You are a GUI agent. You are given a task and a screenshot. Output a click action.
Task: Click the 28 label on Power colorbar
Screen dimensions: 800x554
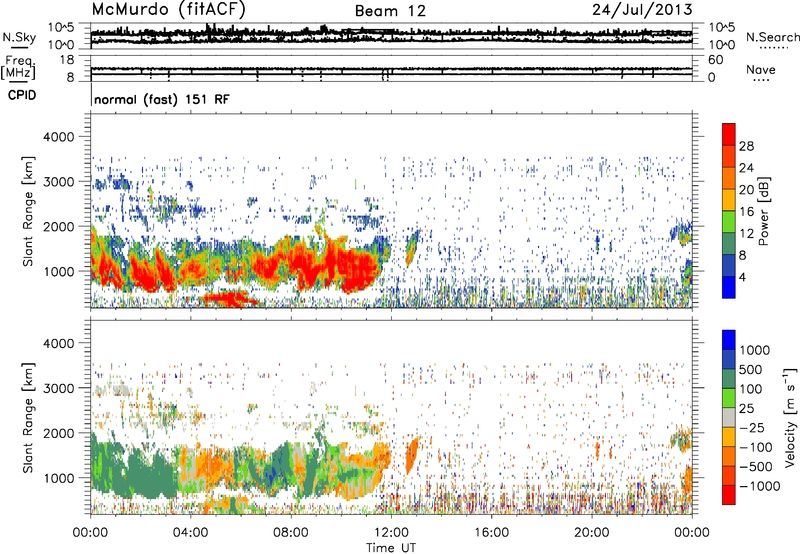(x=746, y=146)
